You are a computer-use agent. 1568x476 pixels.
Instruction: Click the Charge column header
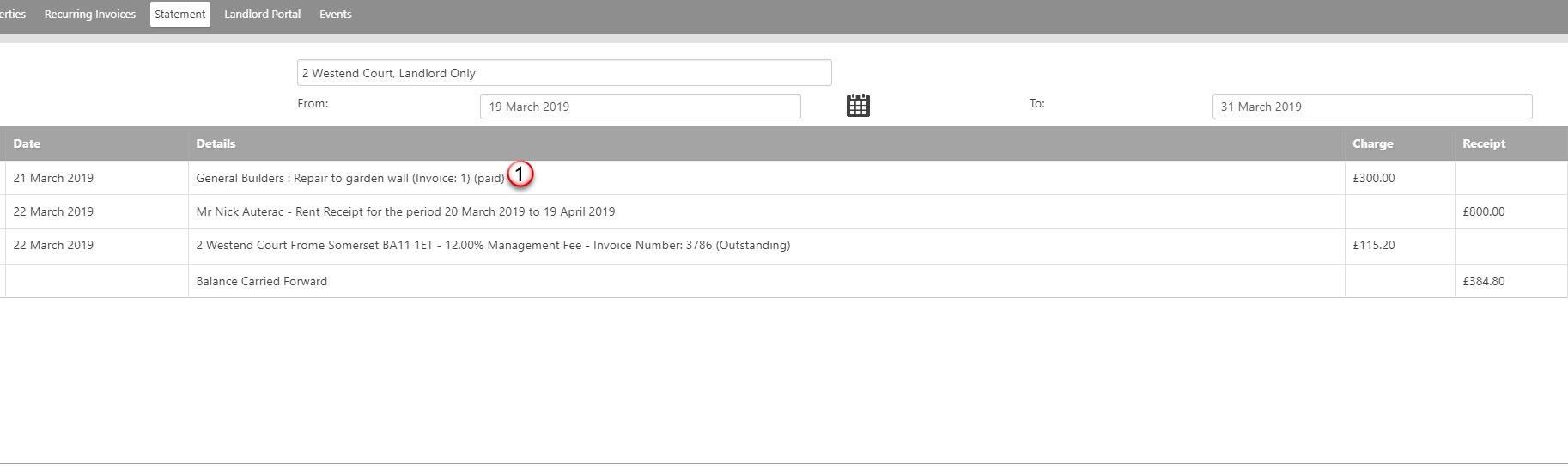click(1372, 143)
